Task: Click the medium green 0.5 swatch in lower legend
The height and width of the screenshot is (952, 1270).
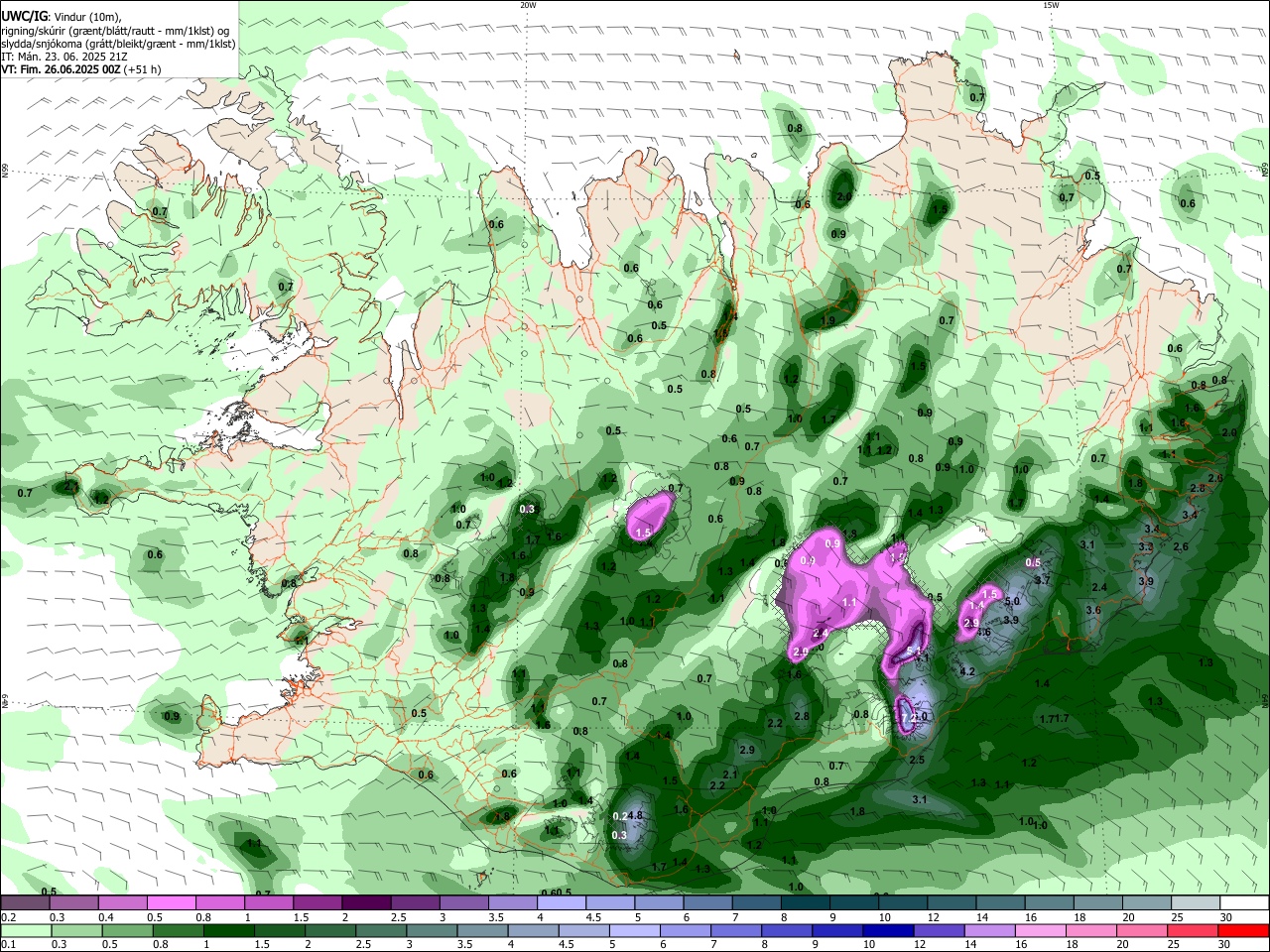Action: click(x=127, y=931)
